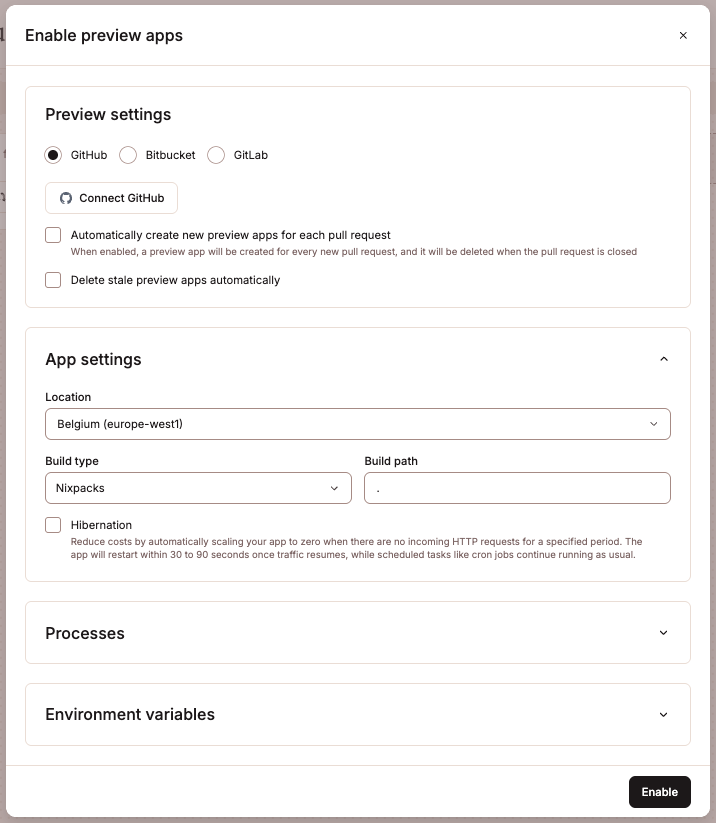Click the Build path input field
The height and width of the screenshot is (823, 716).
(517, 488)
